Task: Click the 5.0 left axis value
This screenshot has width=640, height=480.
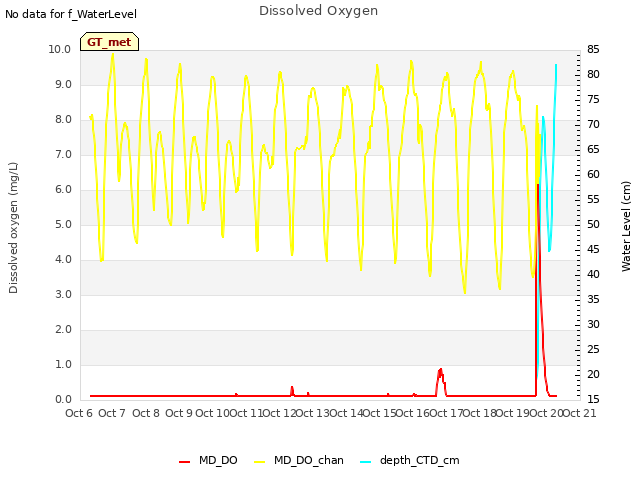Action: click(x=63, y=224)
